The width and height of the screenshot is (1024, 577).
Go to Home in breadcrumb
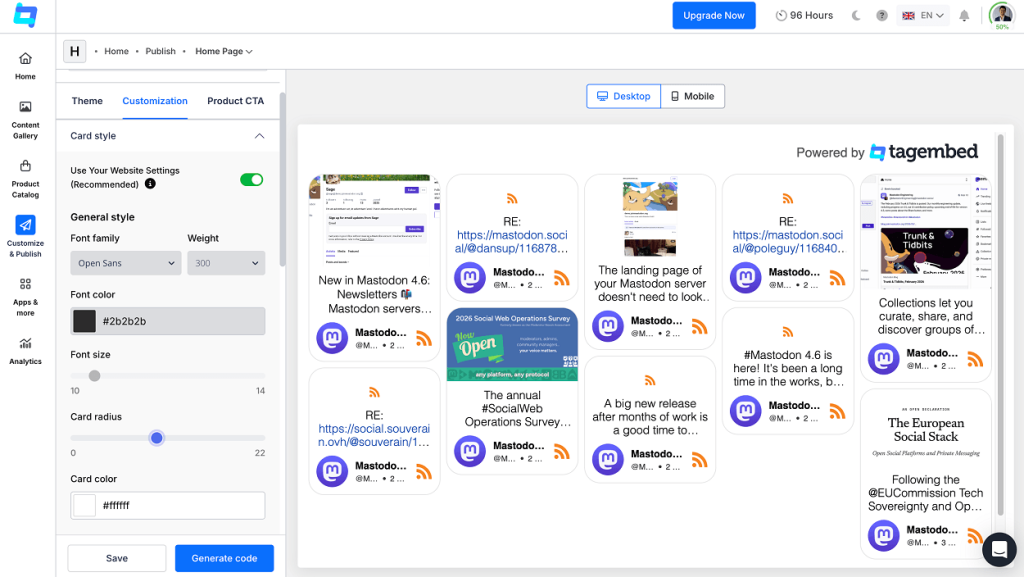point(116,51)
